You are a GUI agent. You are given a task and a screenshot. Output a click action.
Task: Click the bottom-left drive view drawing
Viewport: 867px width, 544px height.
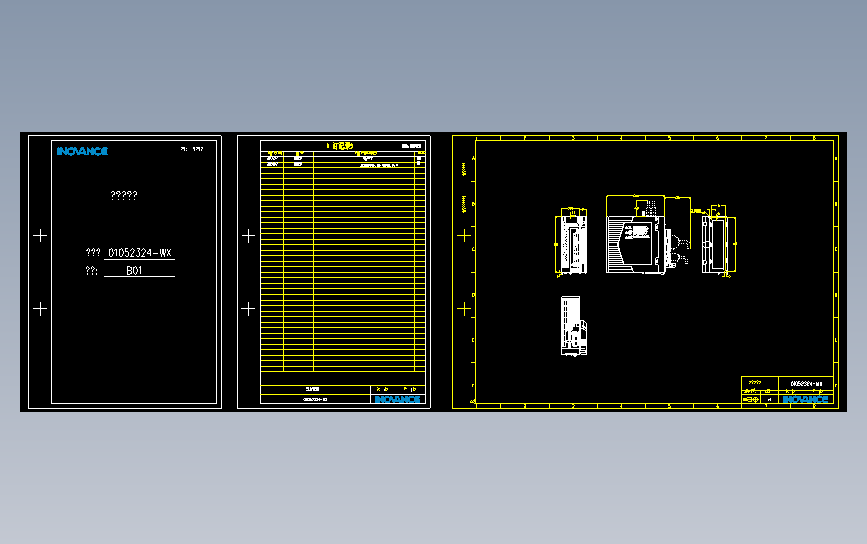pos(574,326)
